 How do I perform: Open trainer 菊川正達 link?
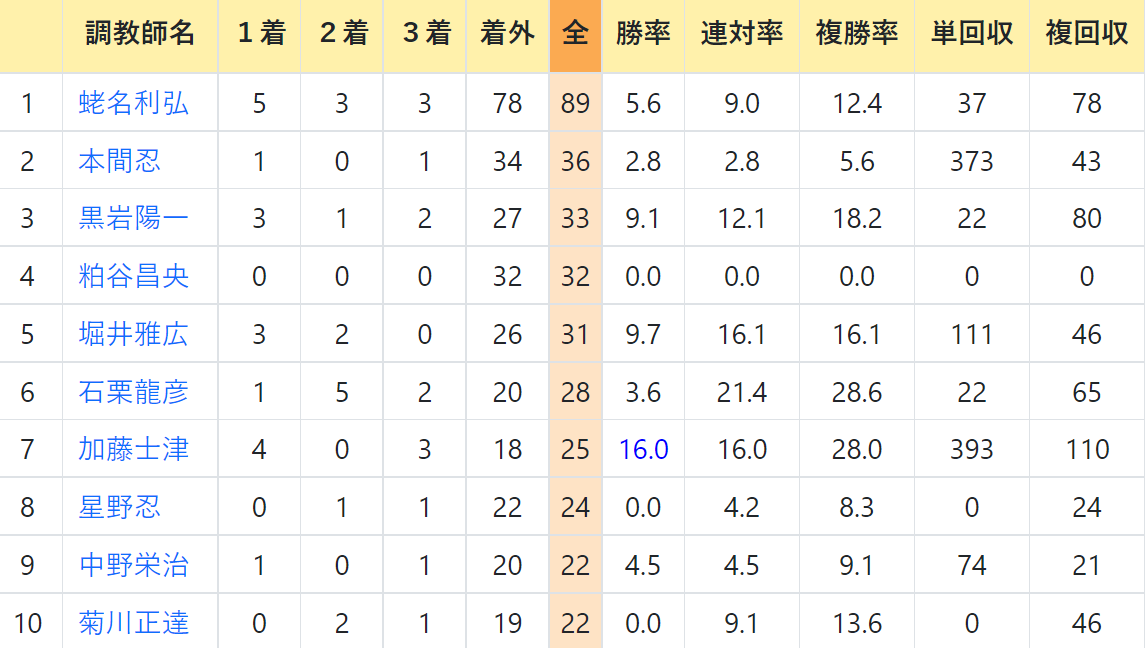coord(134,623)
